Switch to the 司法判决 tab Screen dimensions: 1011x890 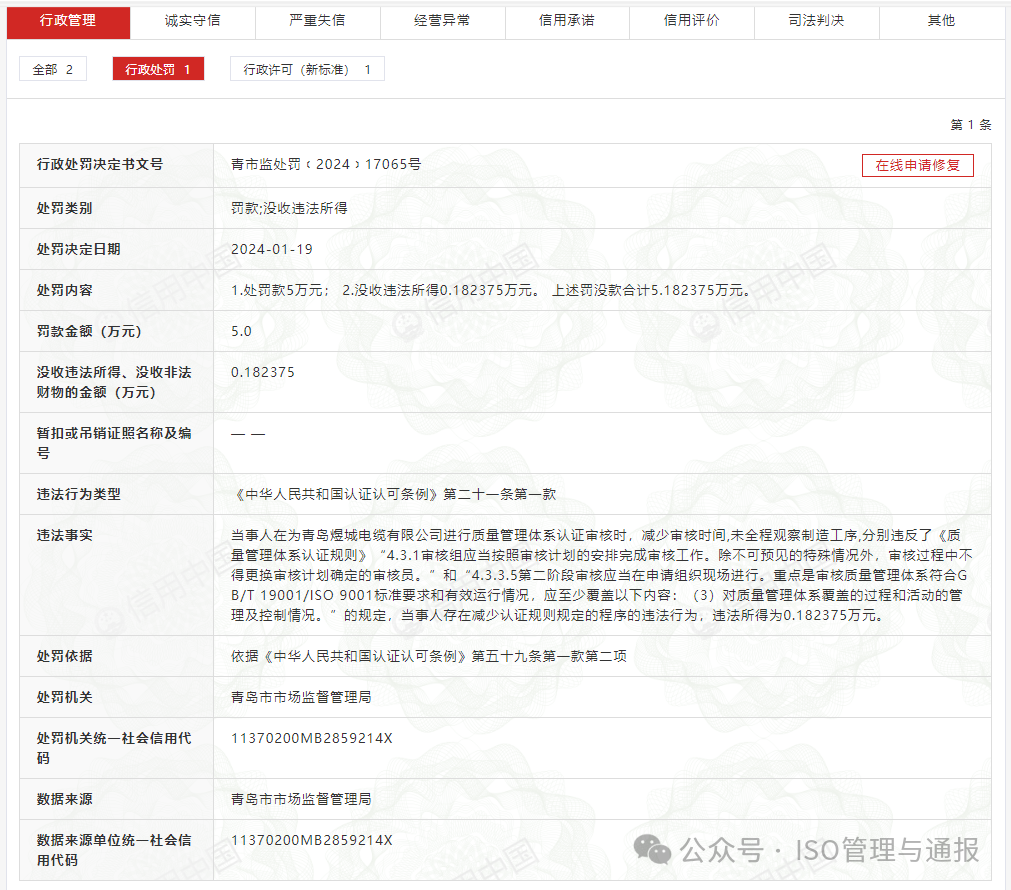point(816,22)
